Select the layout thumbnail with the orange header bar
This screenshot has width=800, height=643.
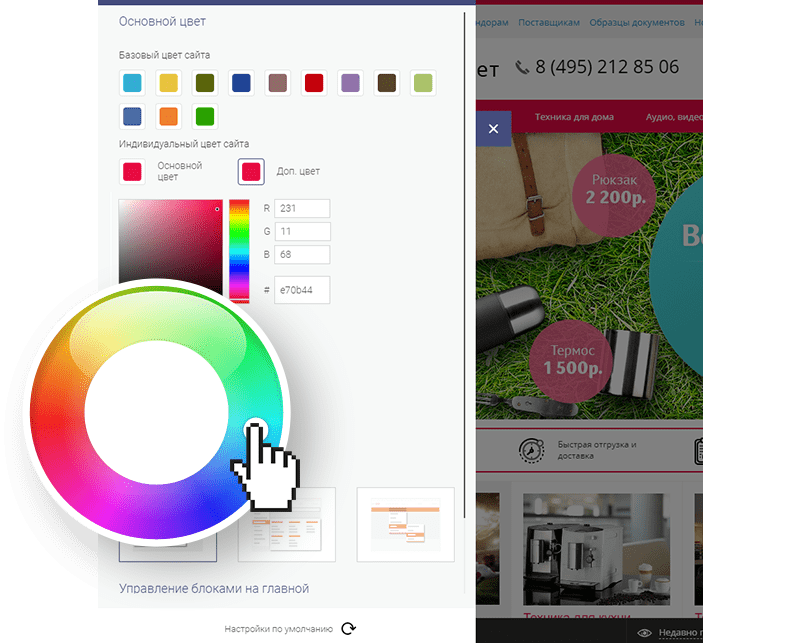pyautogui.click(x=406, y=525)
